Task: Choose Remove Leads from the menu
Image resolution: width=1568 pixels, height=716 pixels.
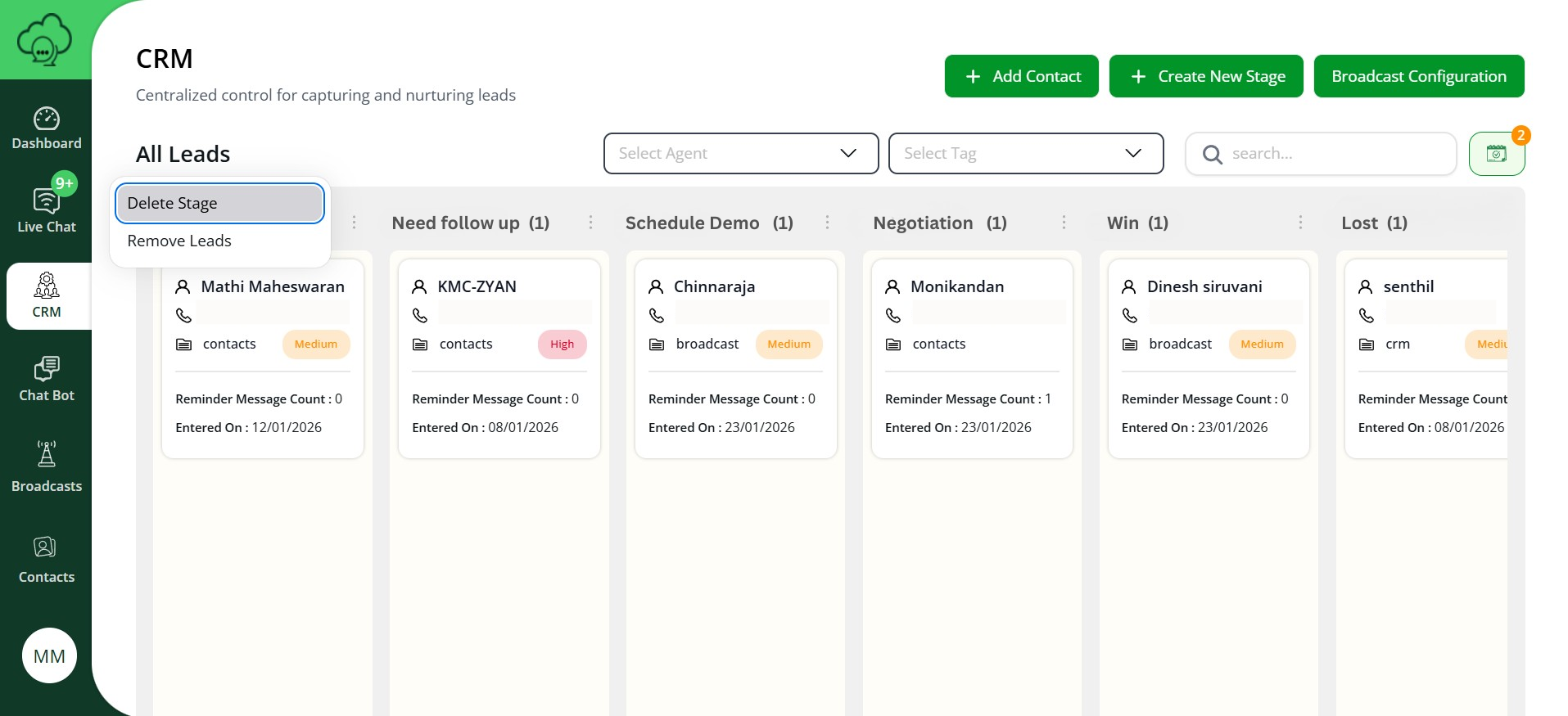Action: coord(179,241)
